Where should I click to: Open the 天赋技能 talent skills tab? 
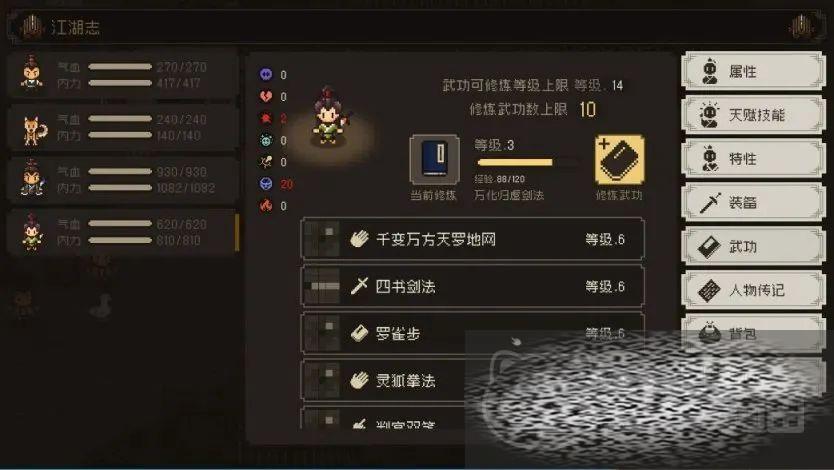pos(753,114)
